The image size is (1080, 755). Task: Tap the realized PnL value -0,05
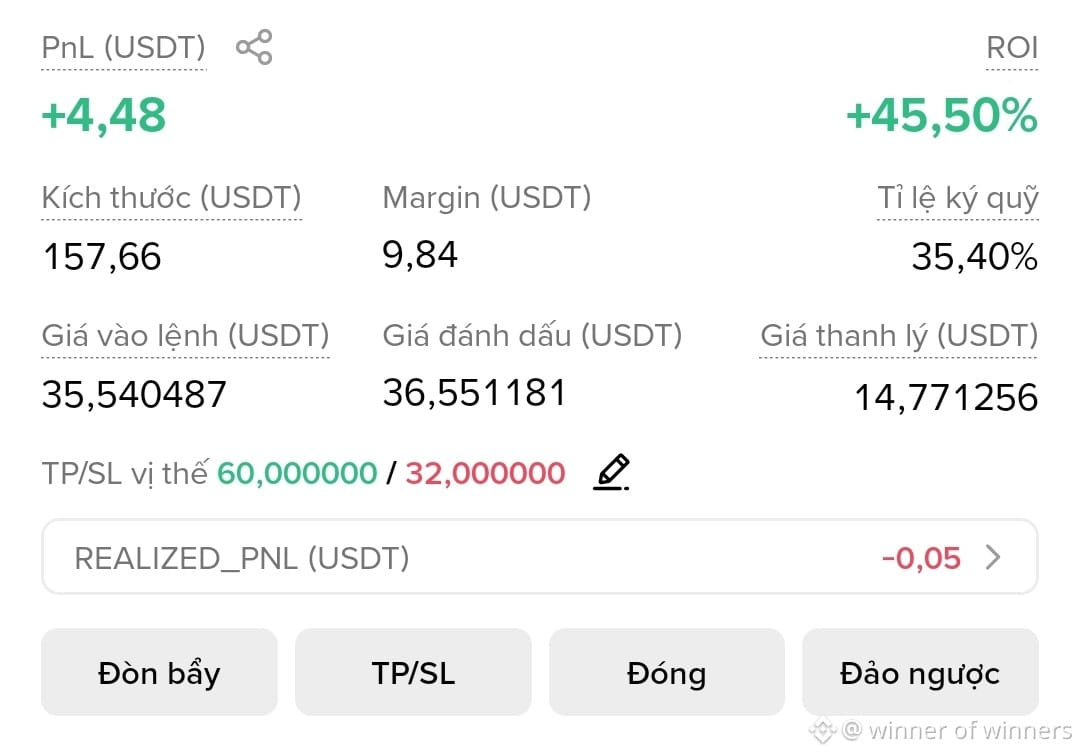(x=922, y=558)
